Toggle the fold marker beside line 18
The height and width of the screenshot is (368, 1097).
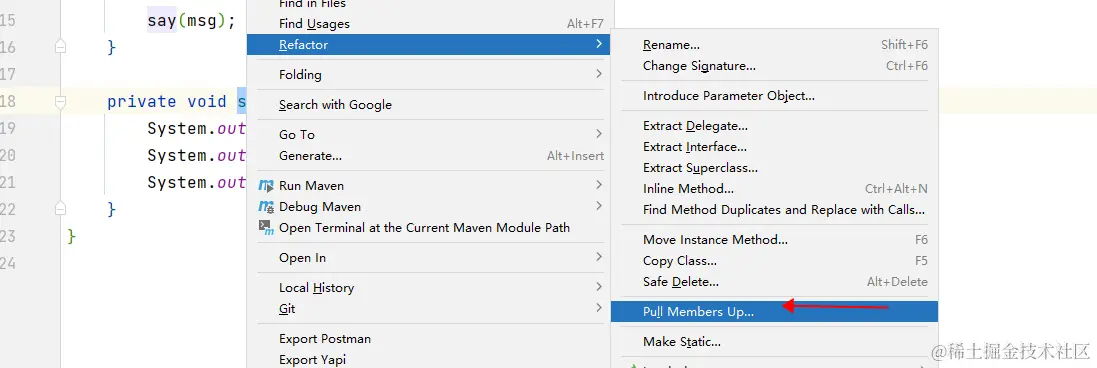point(61,102)
